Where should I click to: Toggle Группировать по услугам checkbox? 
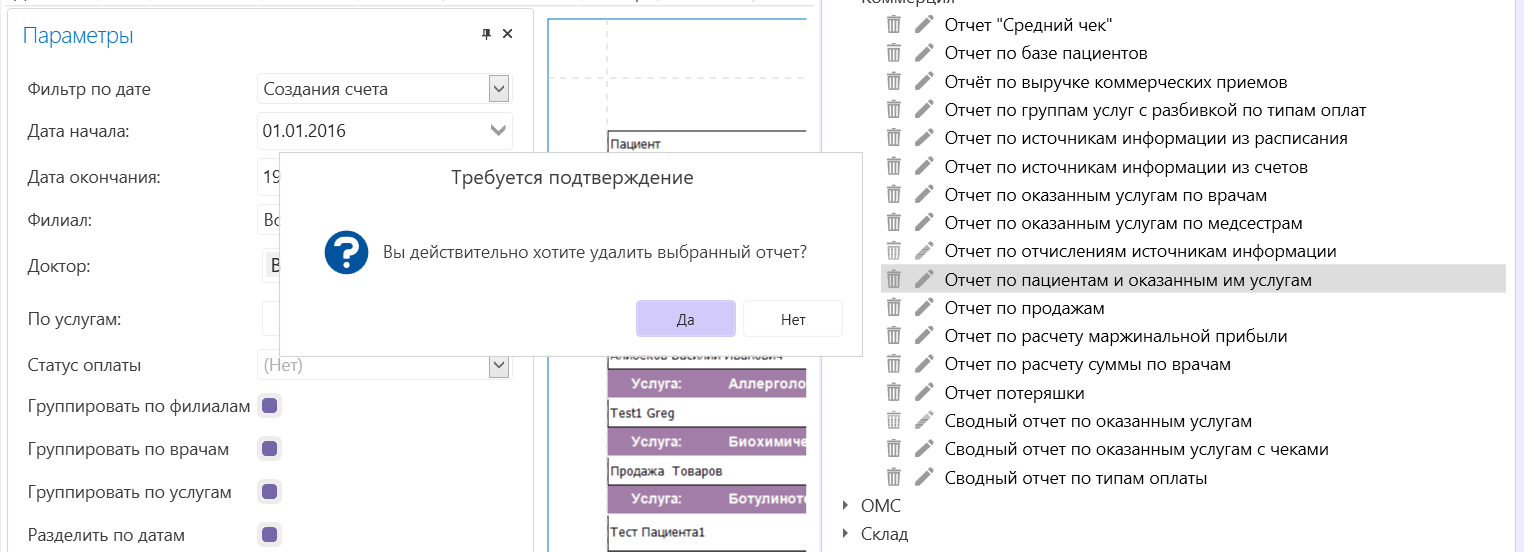269,492
